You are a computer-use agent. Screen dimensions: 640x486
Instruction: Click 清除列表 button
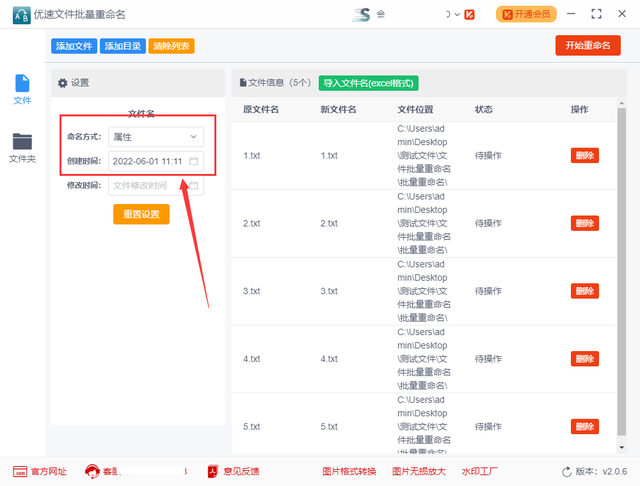(171, 46)
